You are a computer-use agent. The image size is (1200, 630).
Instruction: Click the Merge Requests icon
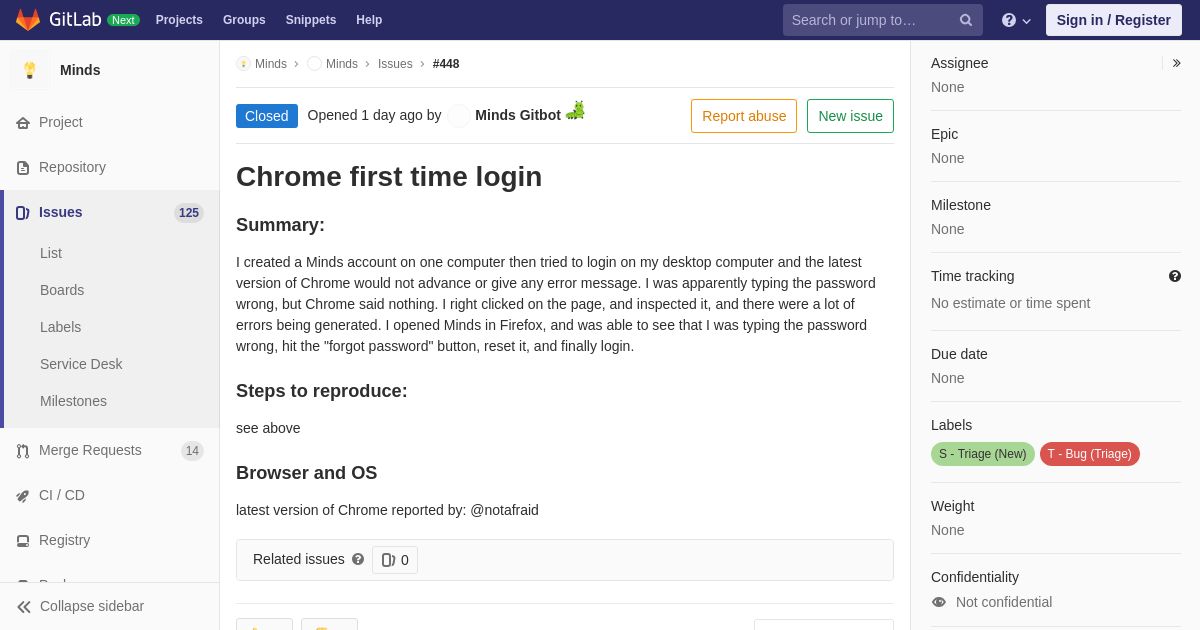[23, 451]
